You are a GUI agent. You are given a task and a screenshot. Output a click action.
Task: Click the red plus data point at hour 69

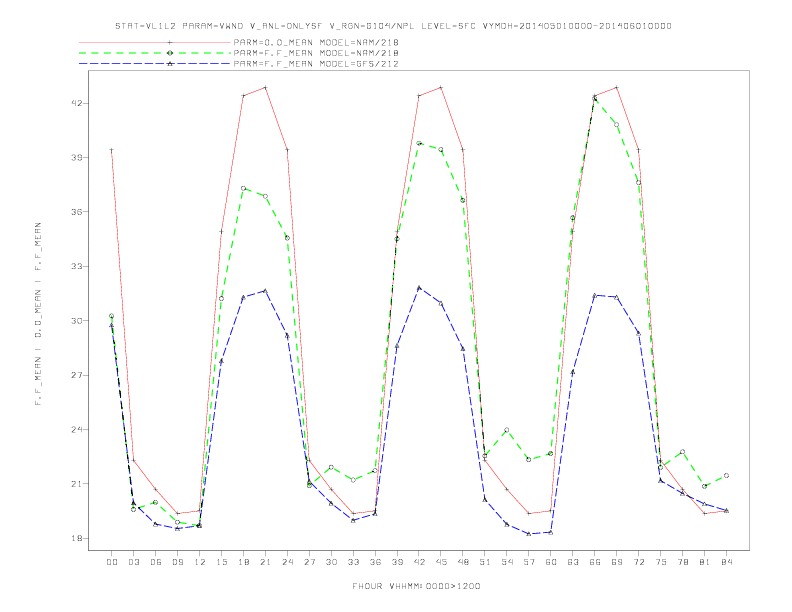617,88
